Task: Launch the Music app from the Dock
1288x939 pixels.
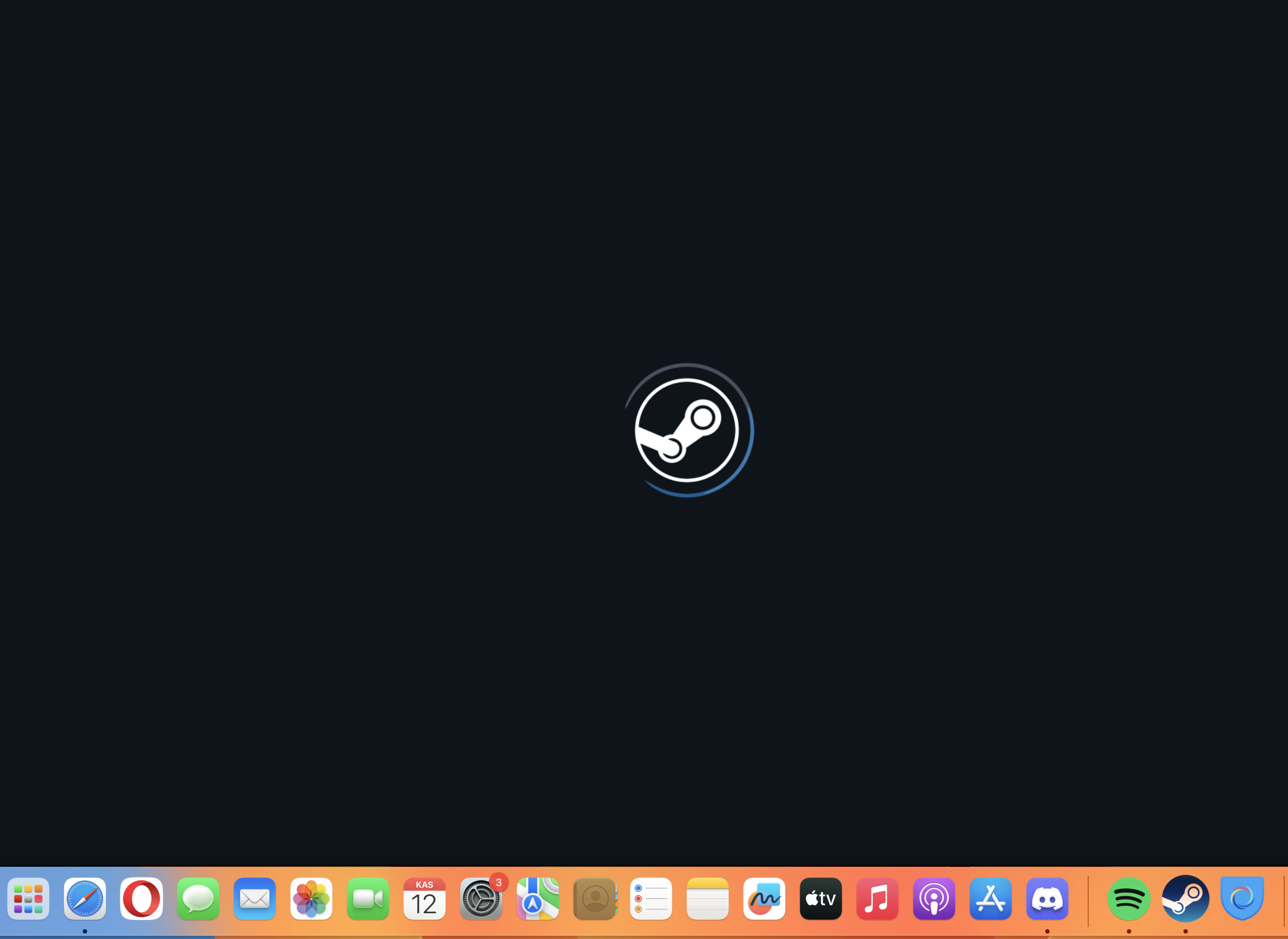Action: coord(877,899)
